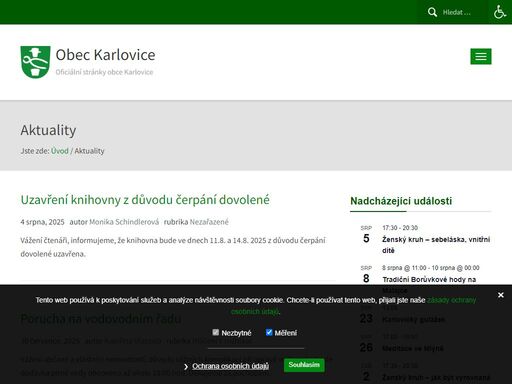Open article Uzavření knihovny z důvodu čerpání dovolené
Screen dimensions: 512x384
coord(145,200)
